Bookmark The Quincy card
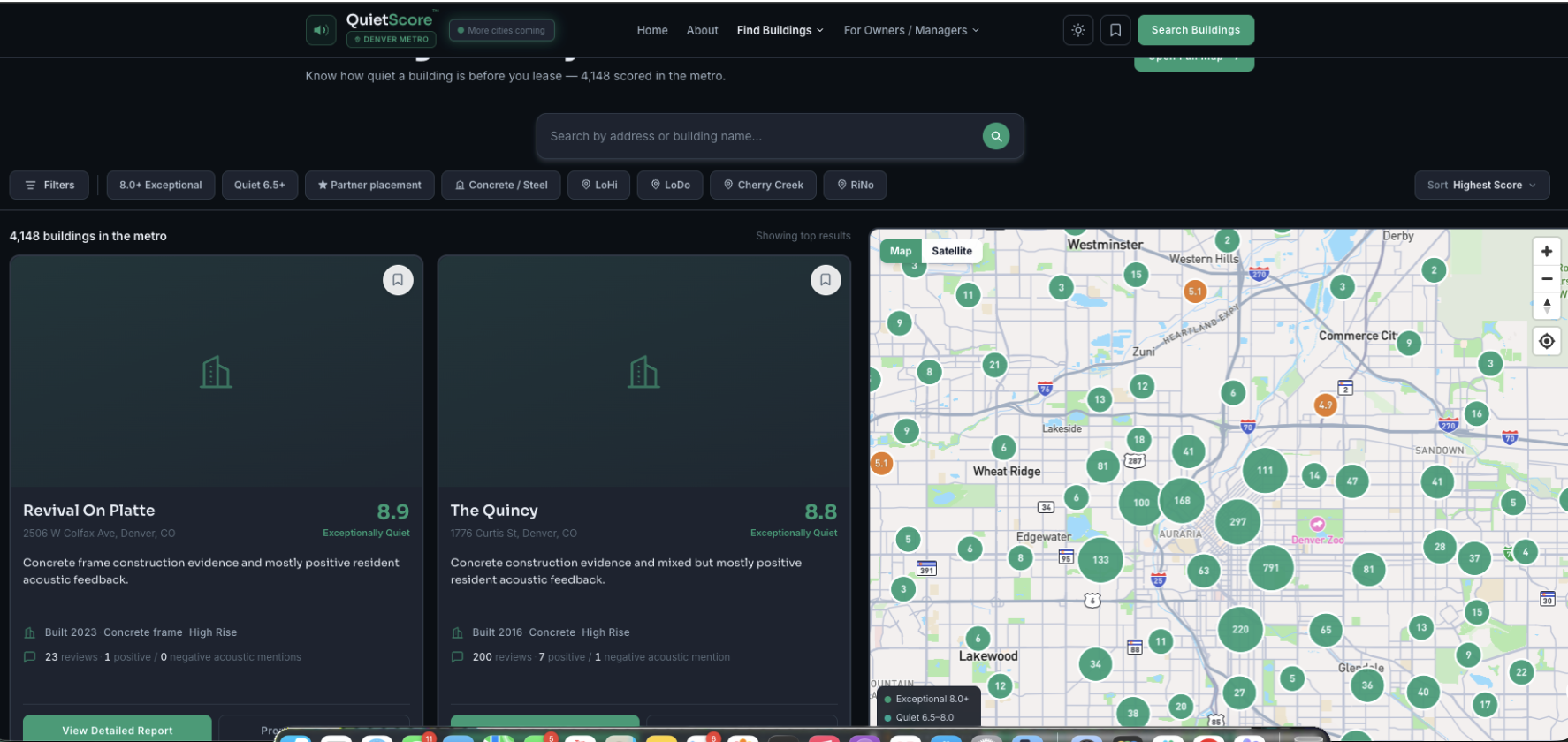The height and width of the screenshot is (742, 1568). pyautogui.click(x=826, y=280)
